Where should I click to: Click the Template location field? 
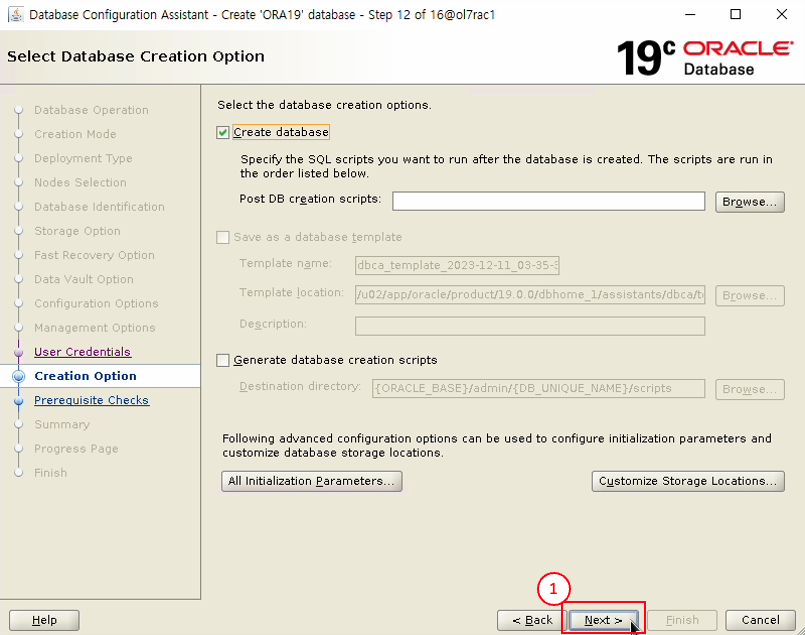tap(530, 295)
